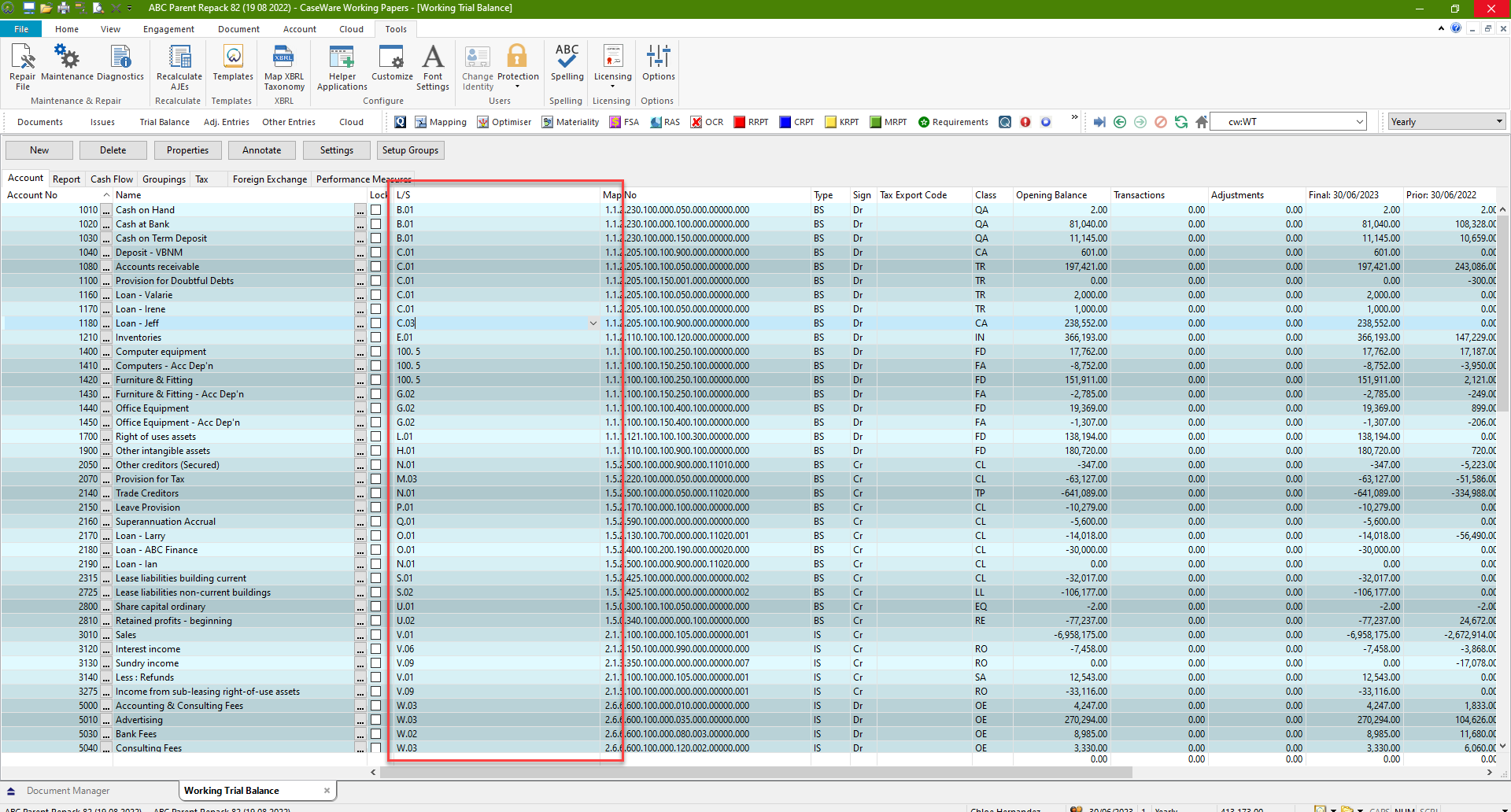The width and height of the screenshot is (1511, 812).
Task: Click the Customize icon
Action: [x=392, y=62]
